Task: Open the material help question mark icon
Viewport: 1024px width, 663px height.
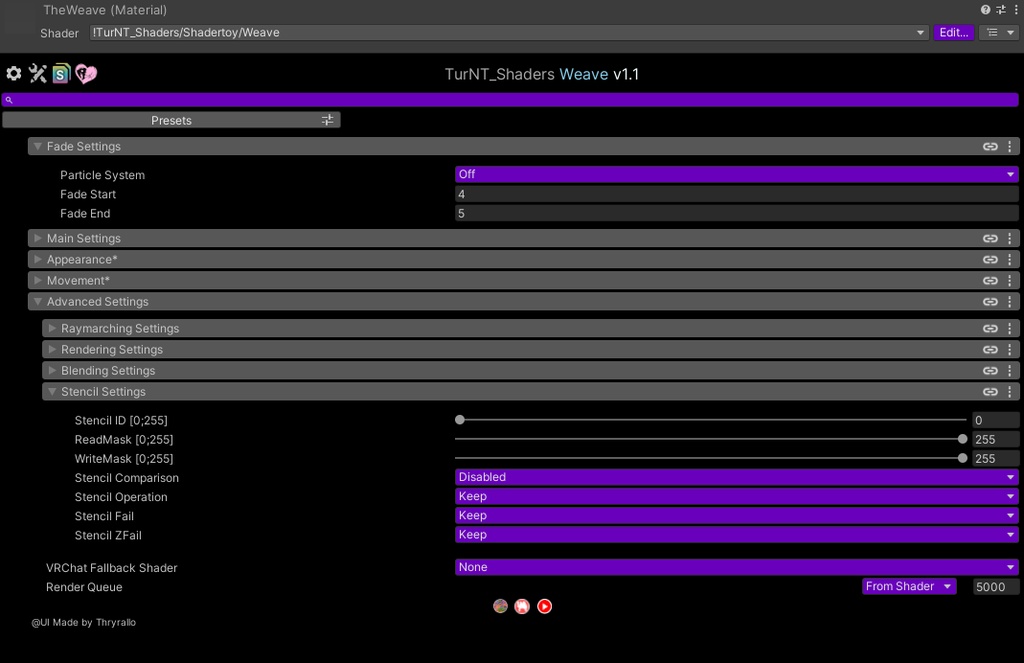Action: click(x=985, y=10)
